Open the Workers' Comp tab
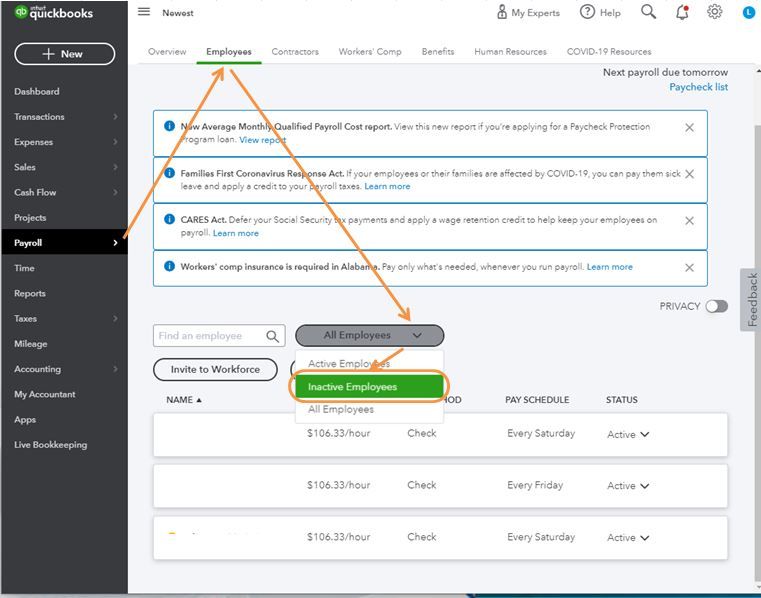 click(x=370, y=51)
